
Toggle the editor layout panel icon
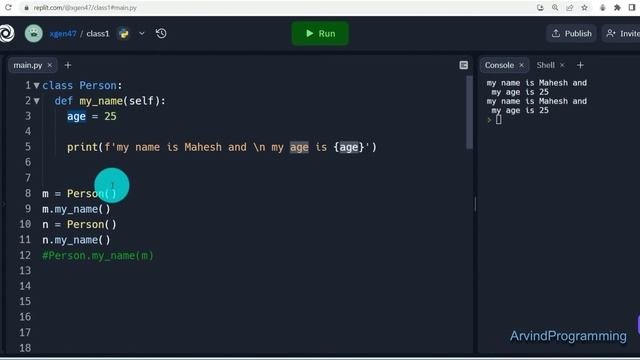[464, 65]
